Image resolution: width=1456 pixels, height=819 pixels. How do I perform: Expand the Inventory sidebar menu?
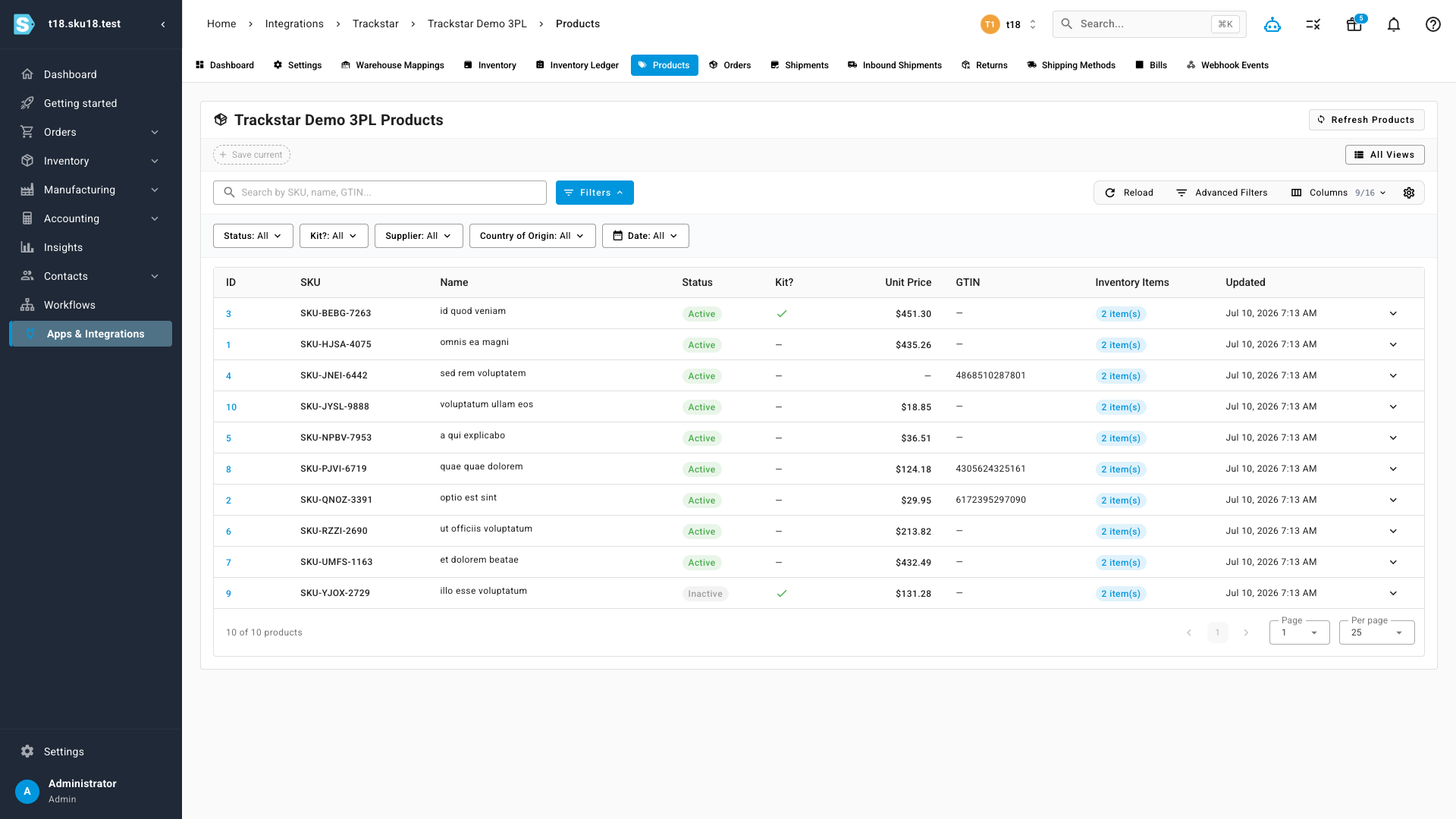[x=91, y=161]
